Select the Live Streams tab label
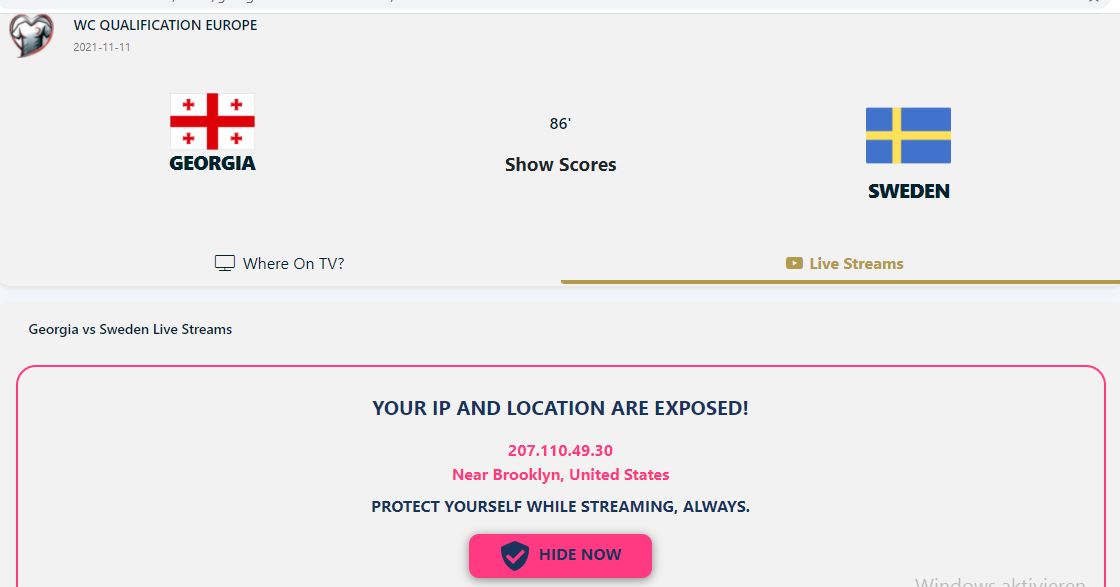This screenshot has width=1120, height=587. click(856, 264)
